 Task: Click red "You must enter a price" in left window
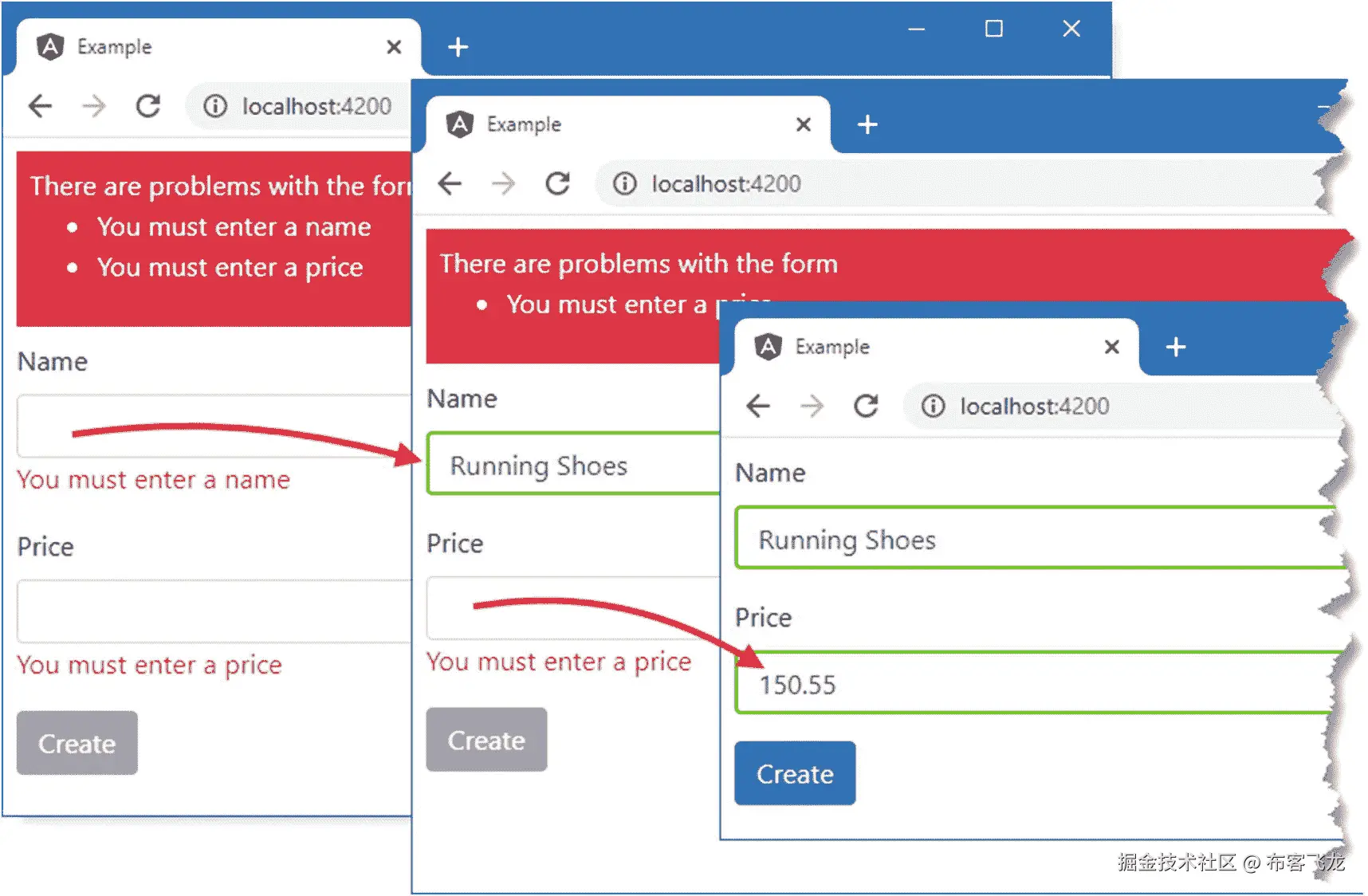[150, 665]
